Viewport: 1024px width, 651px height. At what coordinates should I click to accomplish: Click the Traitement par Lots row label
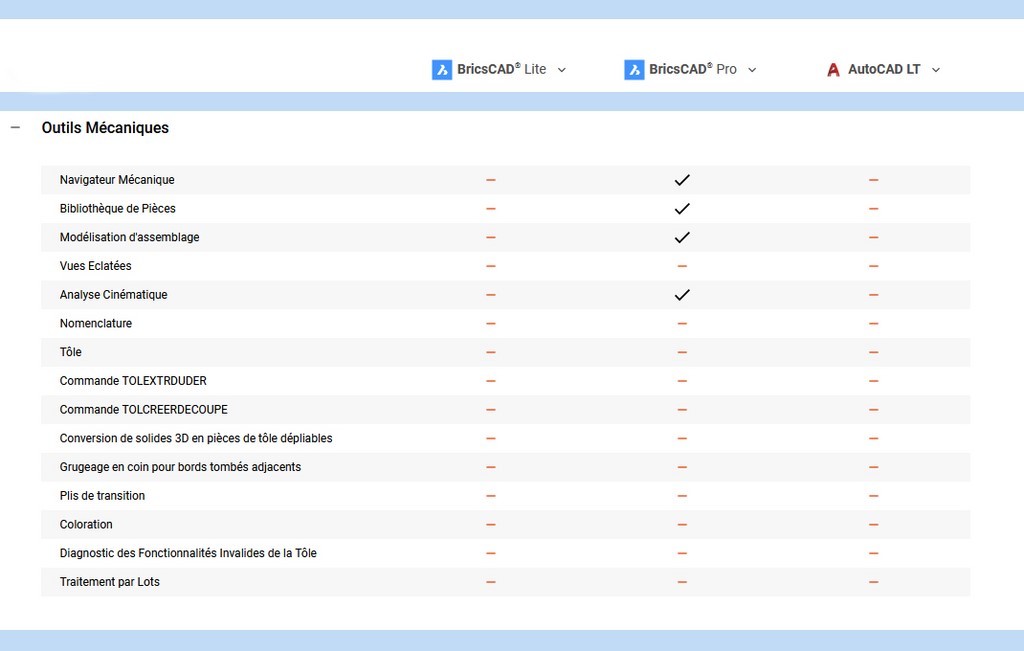(x=110, y=582)
